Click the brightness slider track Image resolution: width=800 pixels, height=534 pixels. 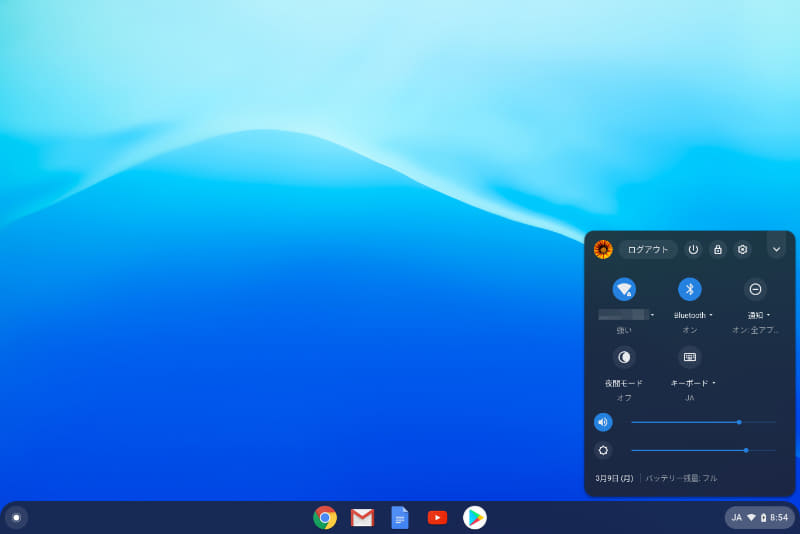click(704, 450)
